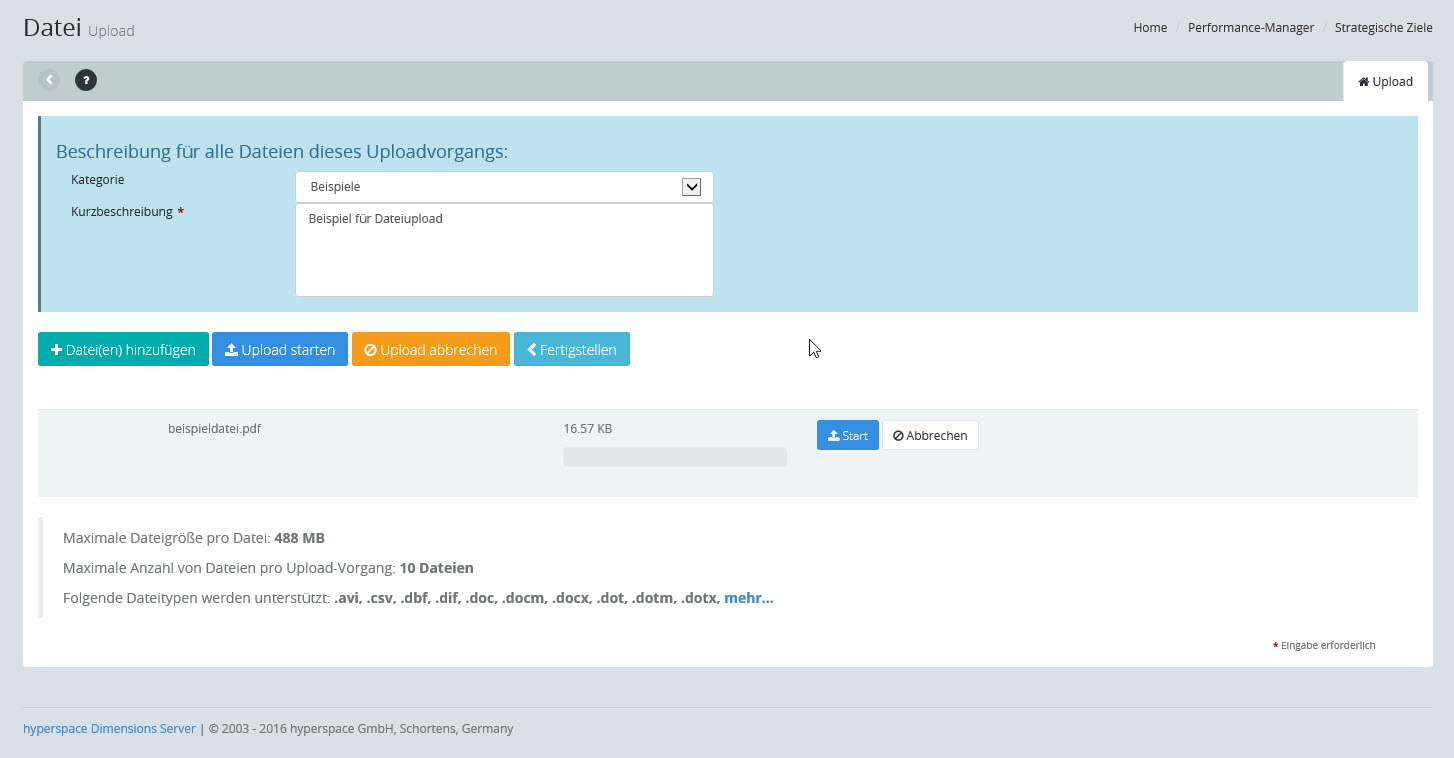This screenshot has width=1454, height=758.
Task: Navigate to Strategische Ziele breadcrumb
Action: [1383, 28]
